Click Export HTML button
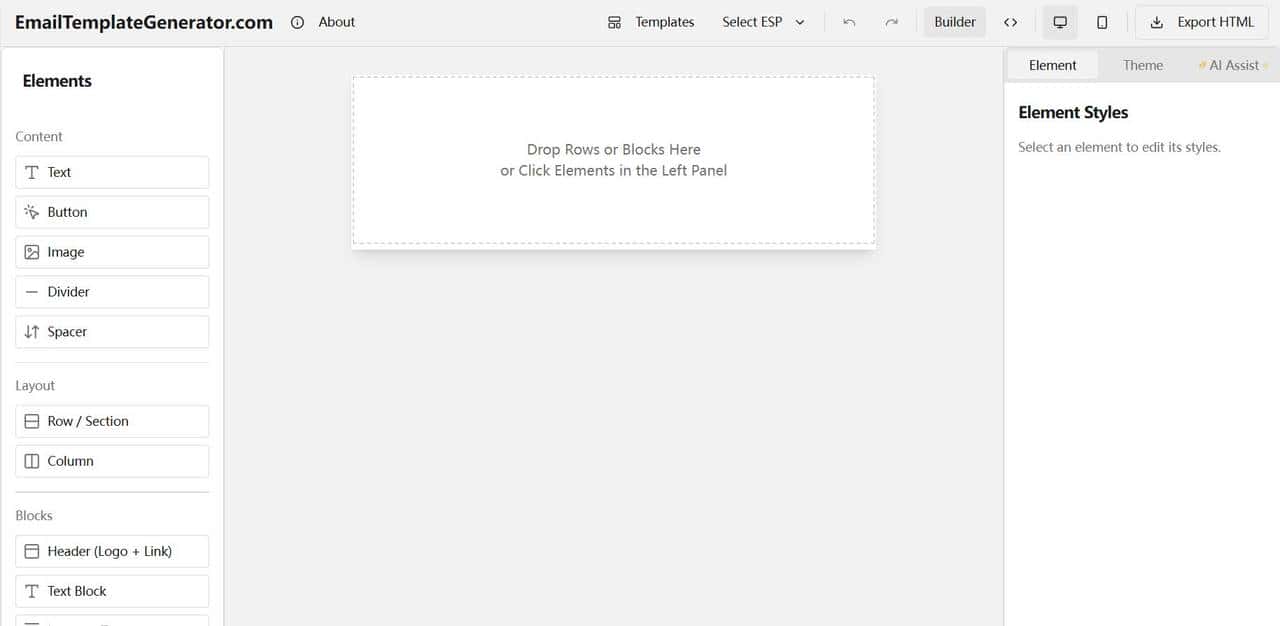 (x=1201, y=22)
